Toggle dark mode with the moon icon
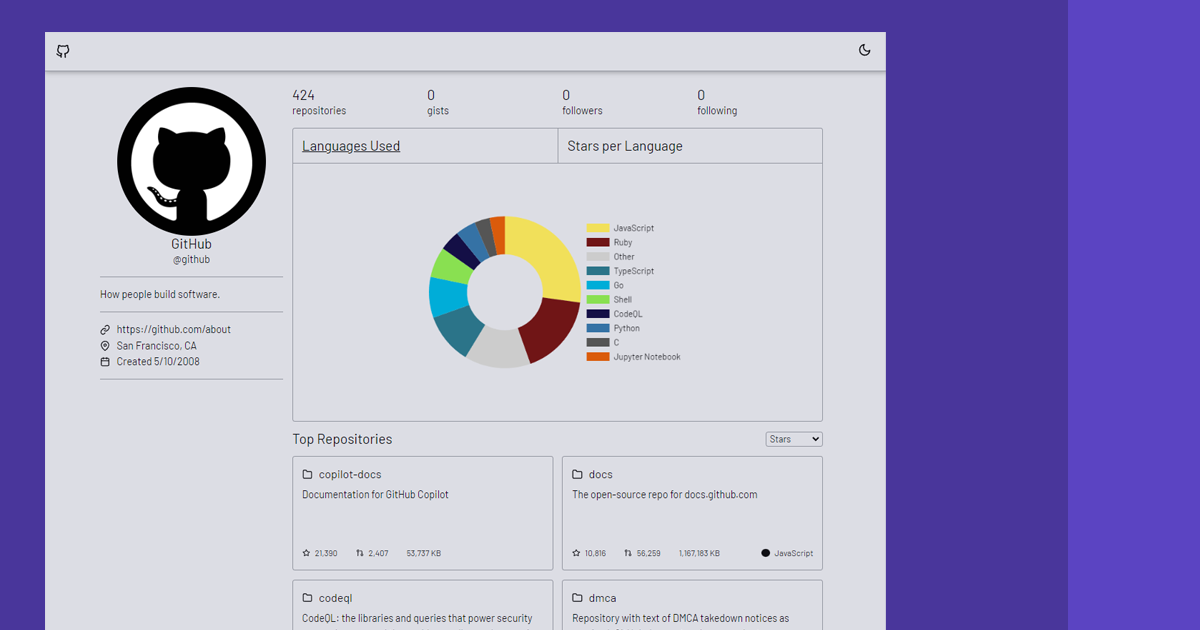 coord(865,50)
